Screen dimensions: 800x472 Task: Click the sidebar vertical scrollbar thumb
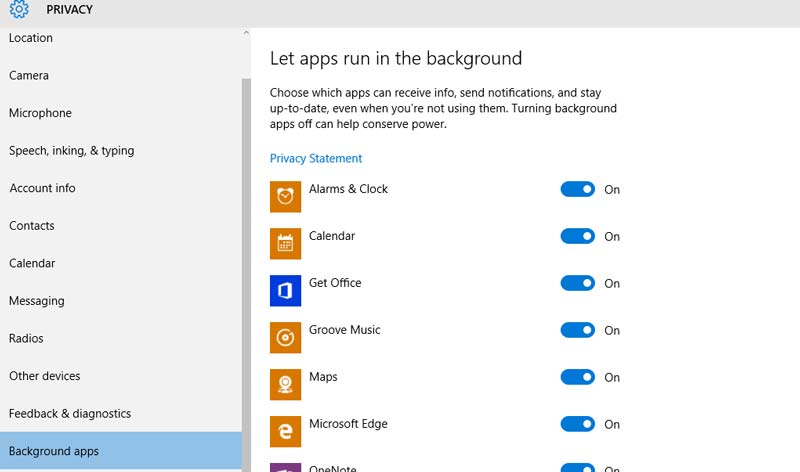246,275
